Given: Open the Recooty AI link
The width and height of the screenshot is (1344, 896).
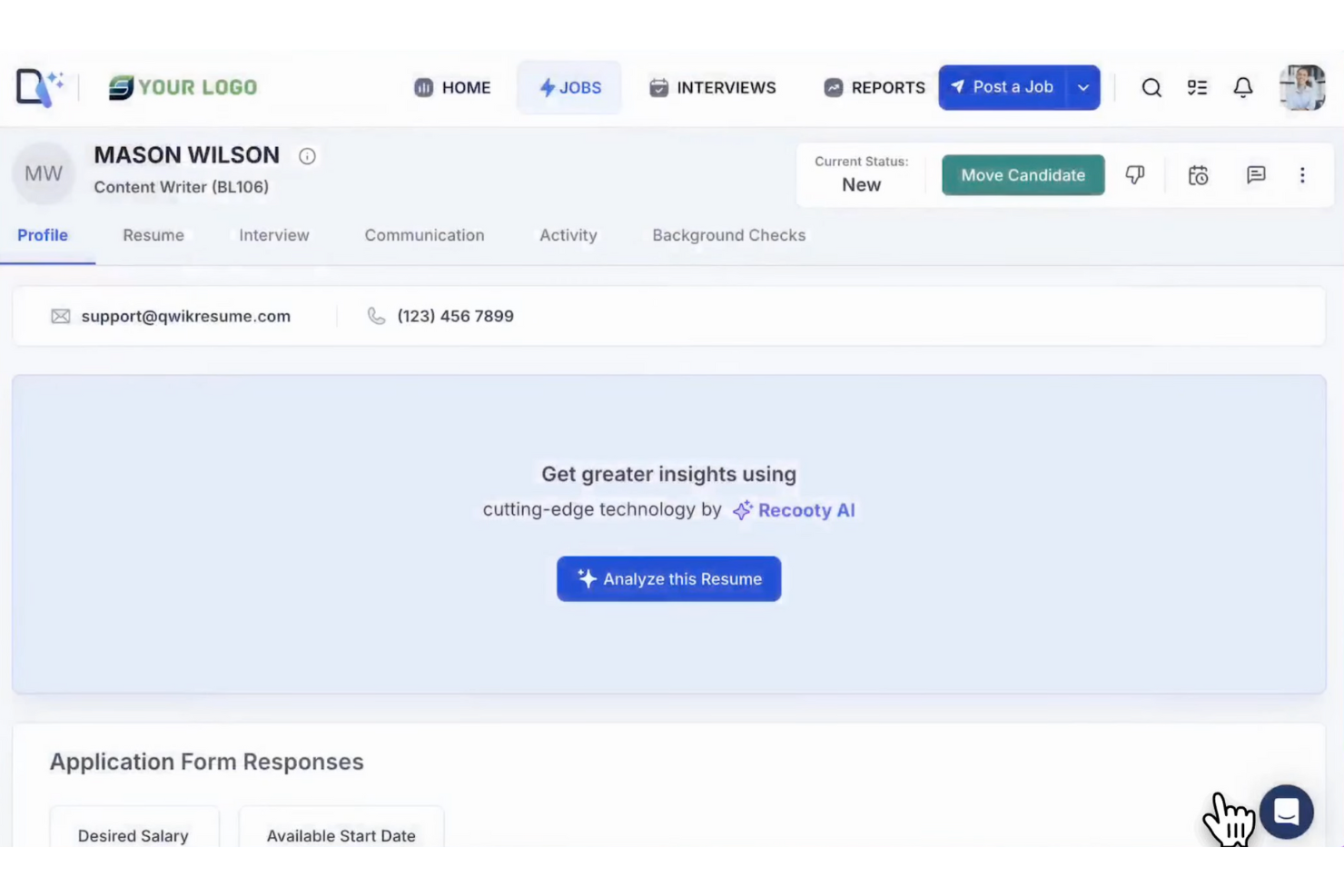Looking at the screenshot, I should pos(806,510).
